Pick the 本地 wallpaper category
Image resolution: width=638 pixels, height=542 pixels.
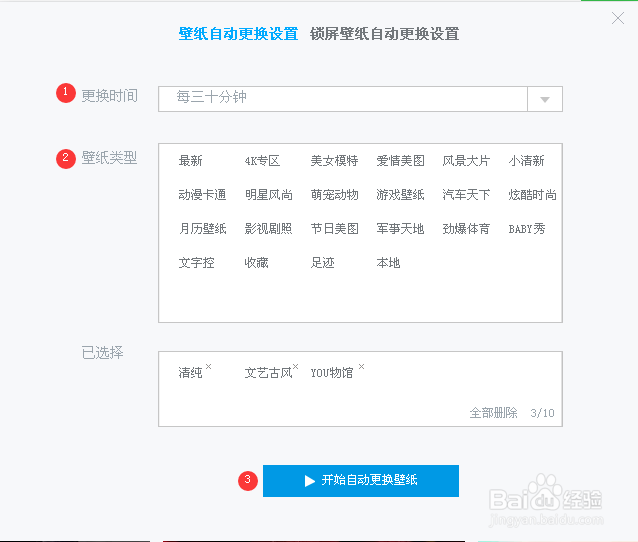point(388,263)
